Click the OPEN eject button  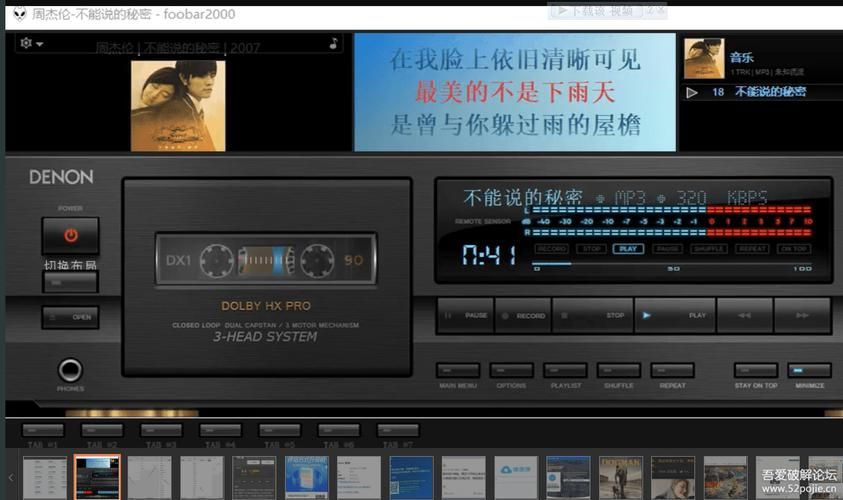click(x=70, y=317)
